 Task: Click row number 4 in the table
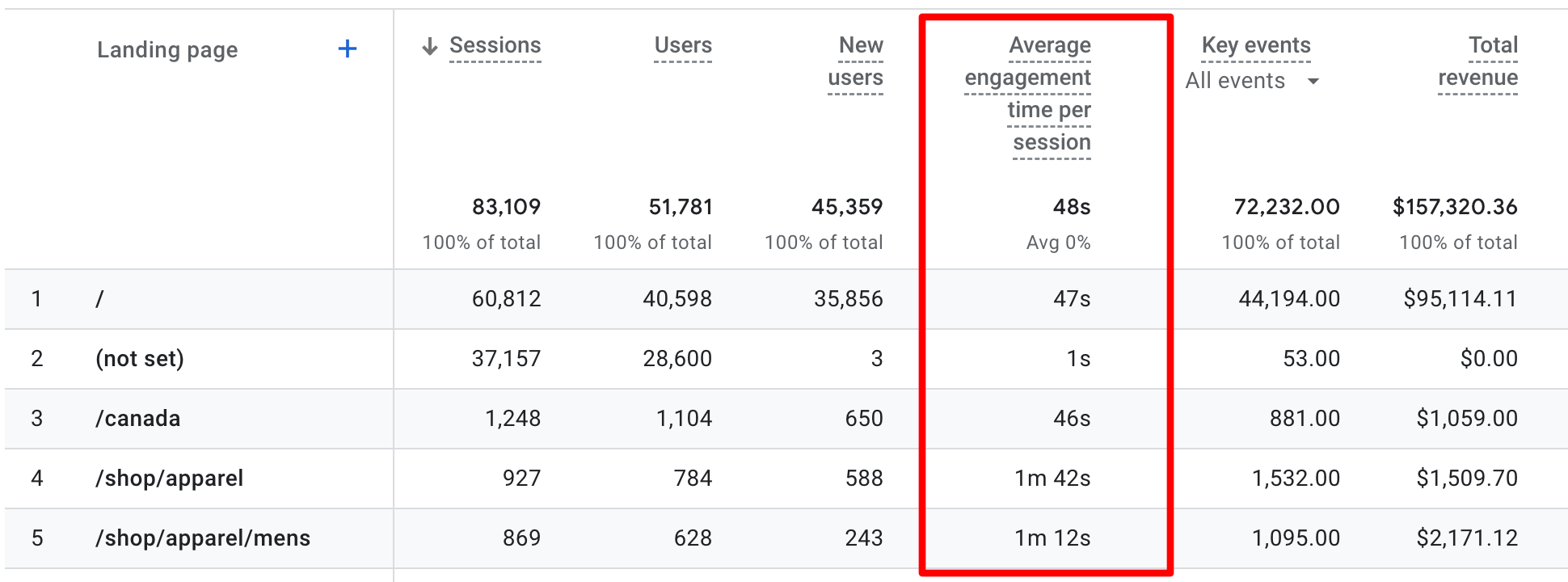37,478
